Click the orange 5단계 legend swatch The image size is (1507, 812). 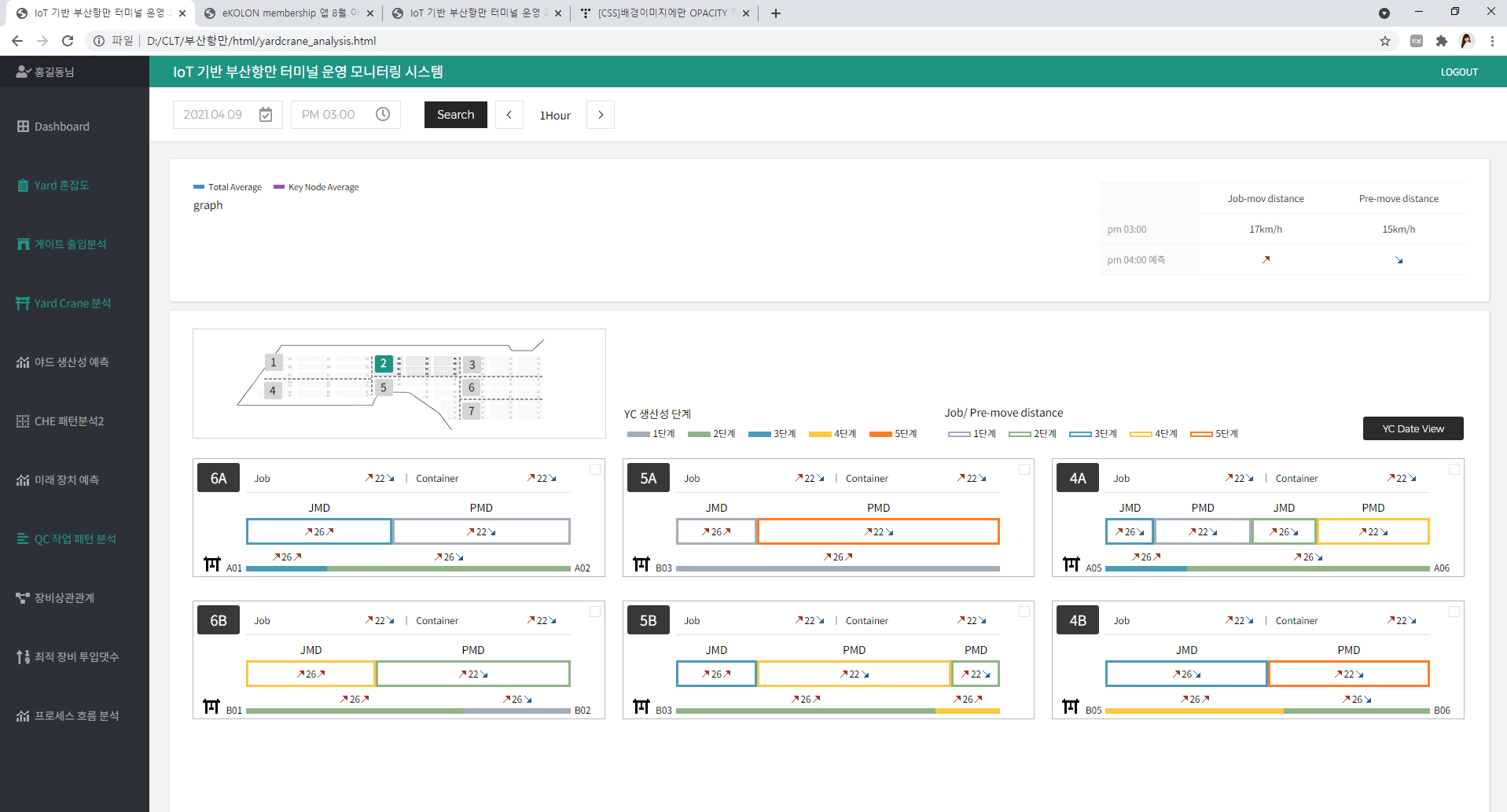click(x=880, y=434)
